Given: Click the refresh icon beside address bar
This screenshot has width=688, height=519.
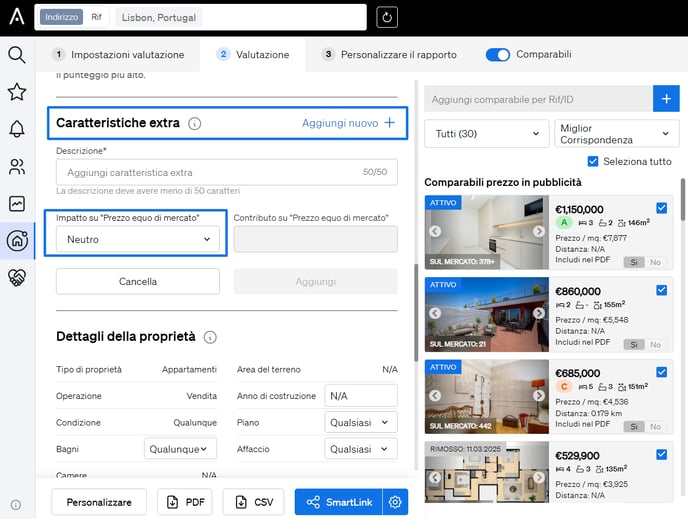Looking at the screenshot, I should click(x=386, y=17).
